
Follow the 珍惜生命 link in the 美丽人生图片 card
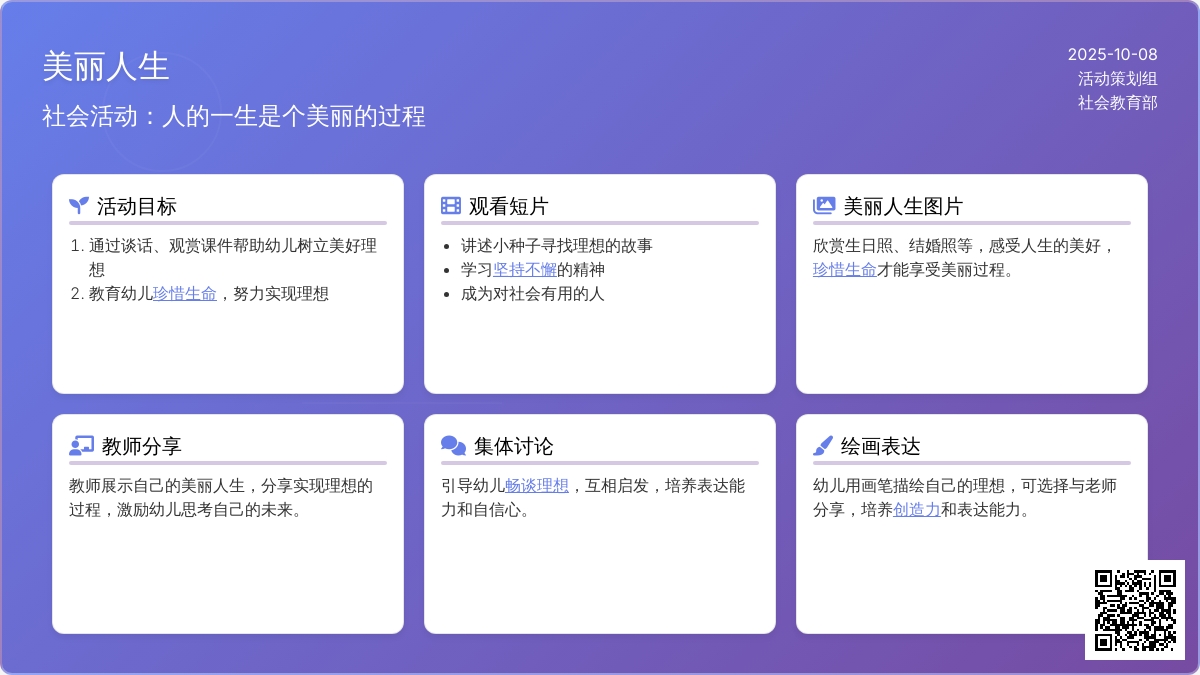click(x=845, y=270)
